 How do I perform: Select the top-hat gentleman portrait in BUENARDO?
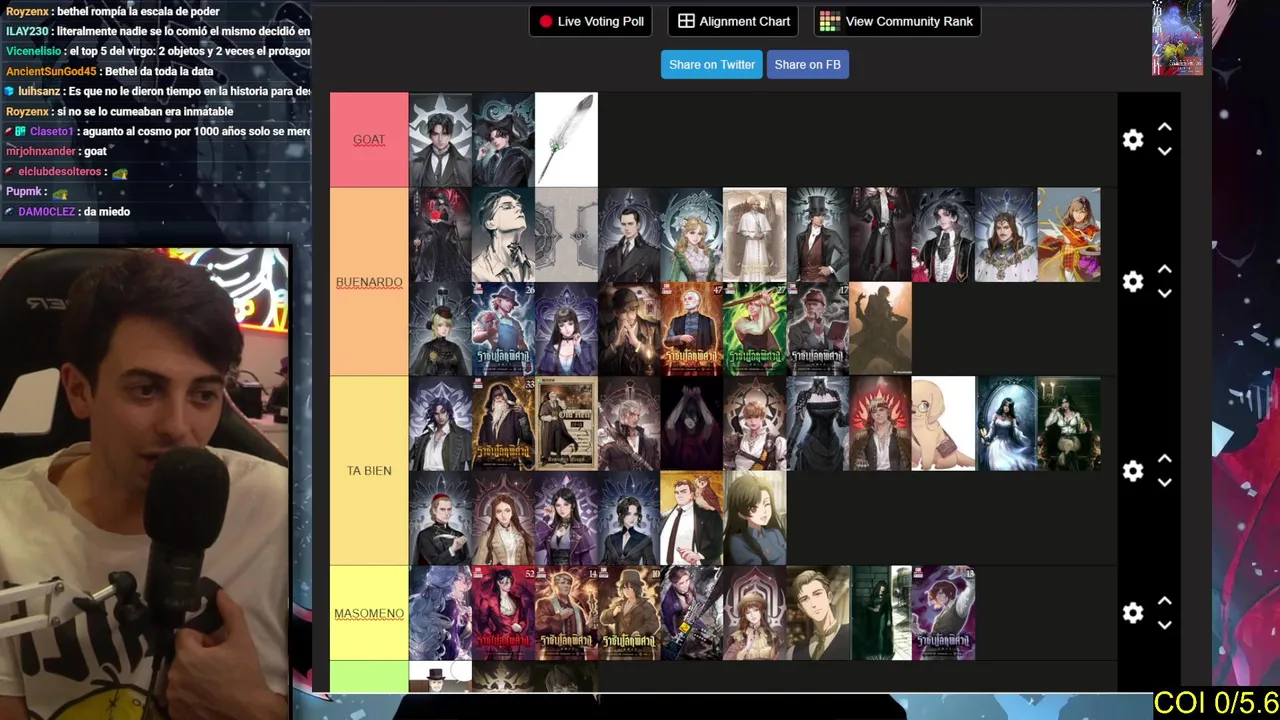click(818, 235)
